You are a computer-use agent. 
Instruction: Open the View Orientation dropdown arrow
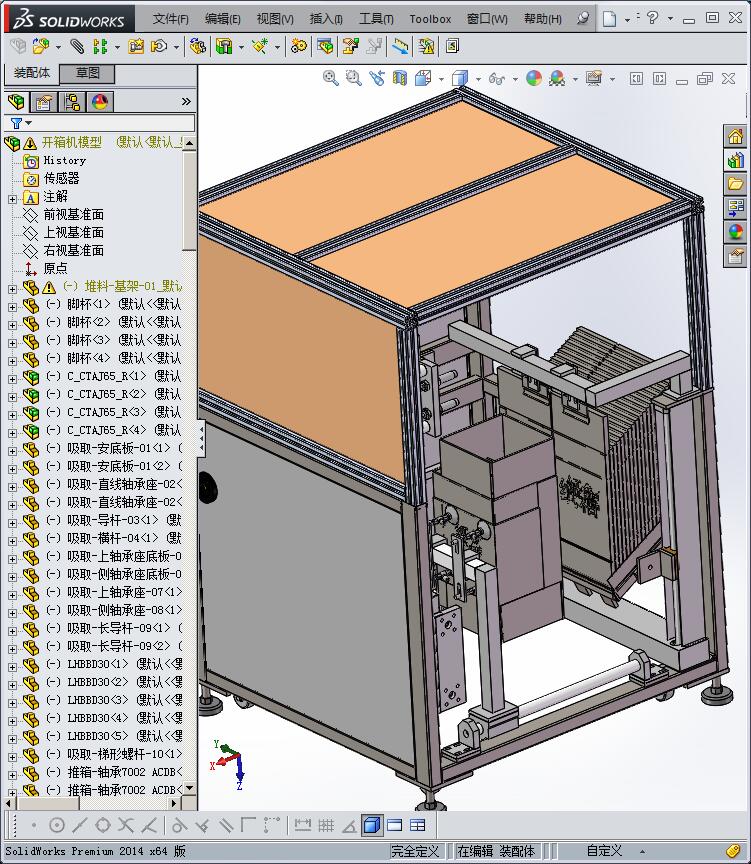441,79
